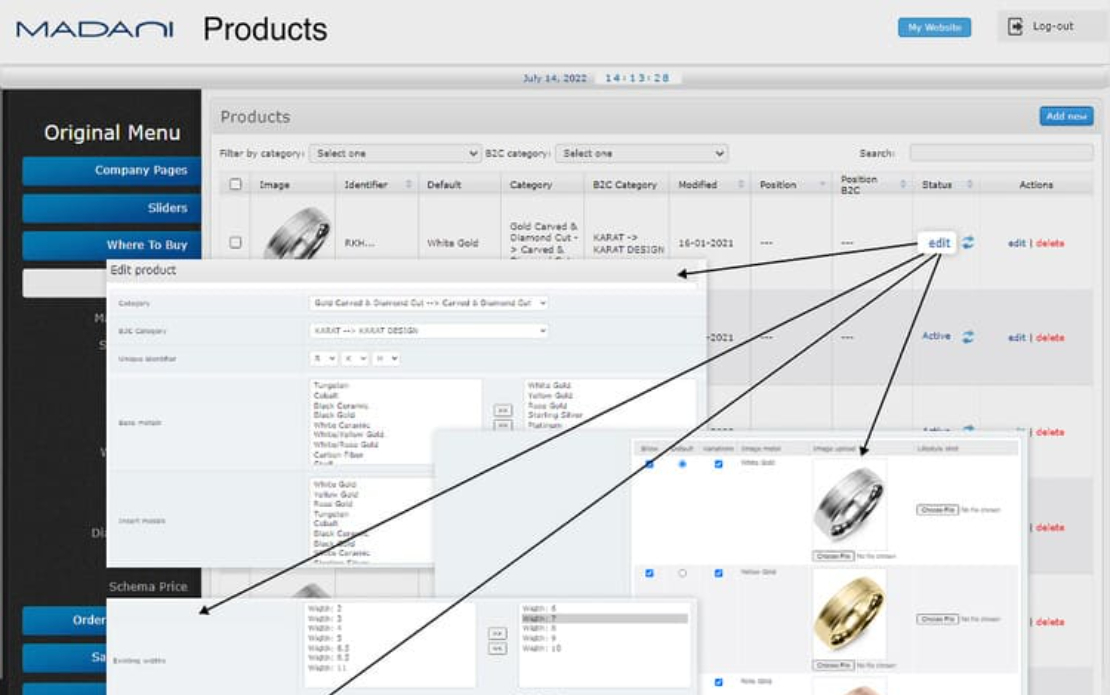Select Tungsten in Base metals list
1110x695 pixels.
331,386
